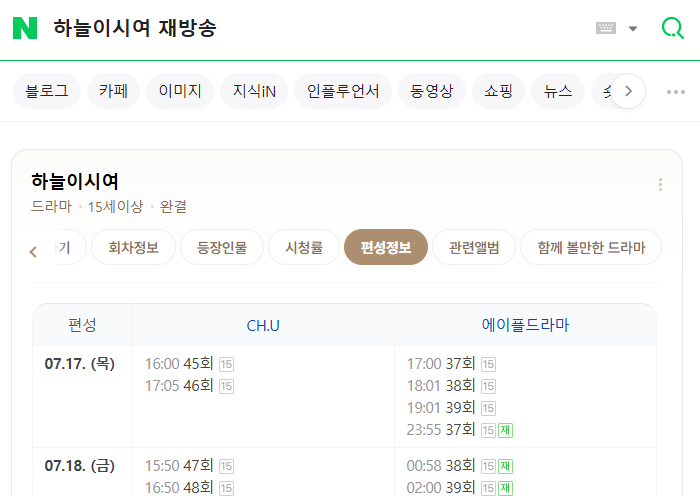Image resolution: width=700 pixels, height=496 pixels.
Task: Click the 15세이상 rating label
Action: (x=115, y=207)
